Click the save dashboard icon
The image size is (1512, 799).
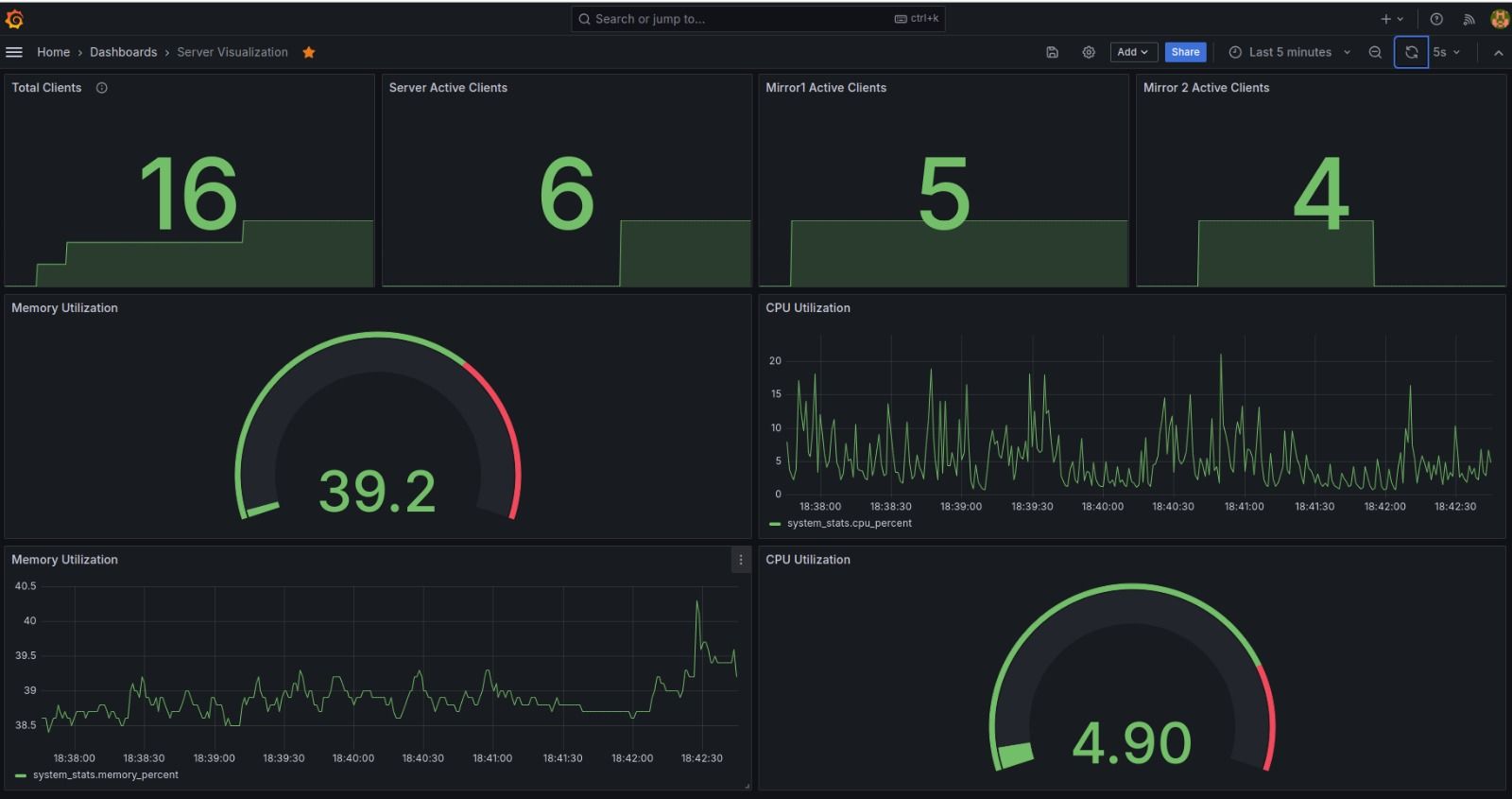[x=1052, y=52]
